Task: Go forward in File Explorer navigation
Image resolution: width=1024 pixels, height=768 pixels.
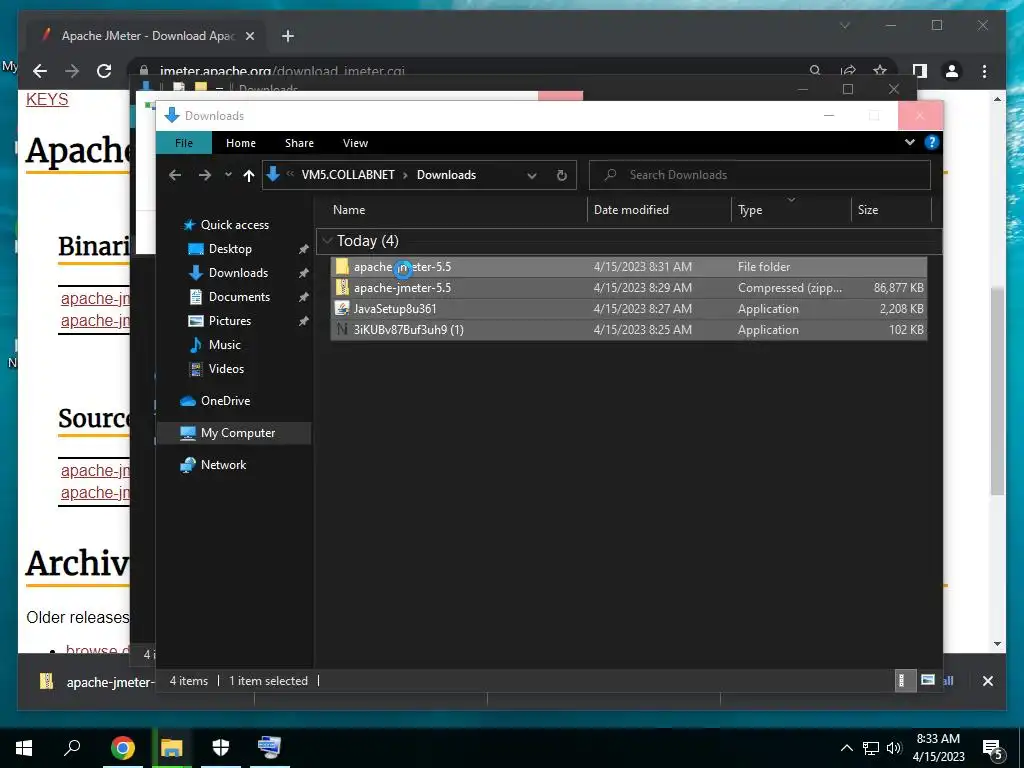Action: coord(205,175)
